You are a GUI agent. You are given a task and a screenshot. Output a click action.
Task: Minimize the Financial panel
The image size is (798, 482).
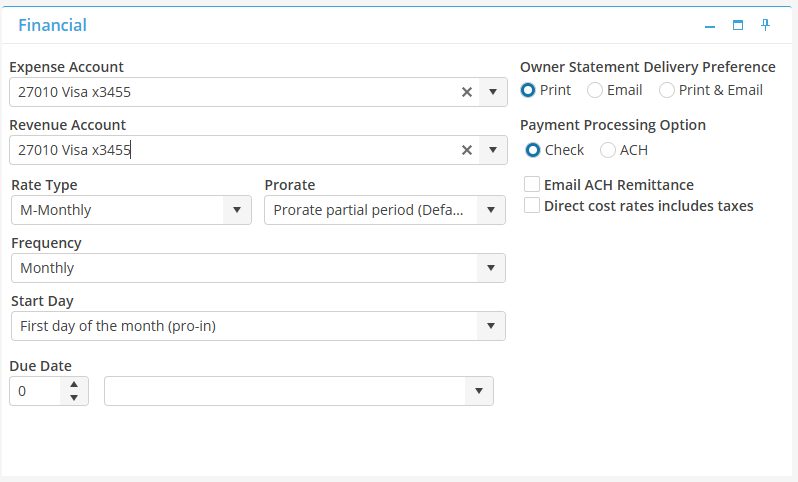pyautogui.click(x=710, y=26)
